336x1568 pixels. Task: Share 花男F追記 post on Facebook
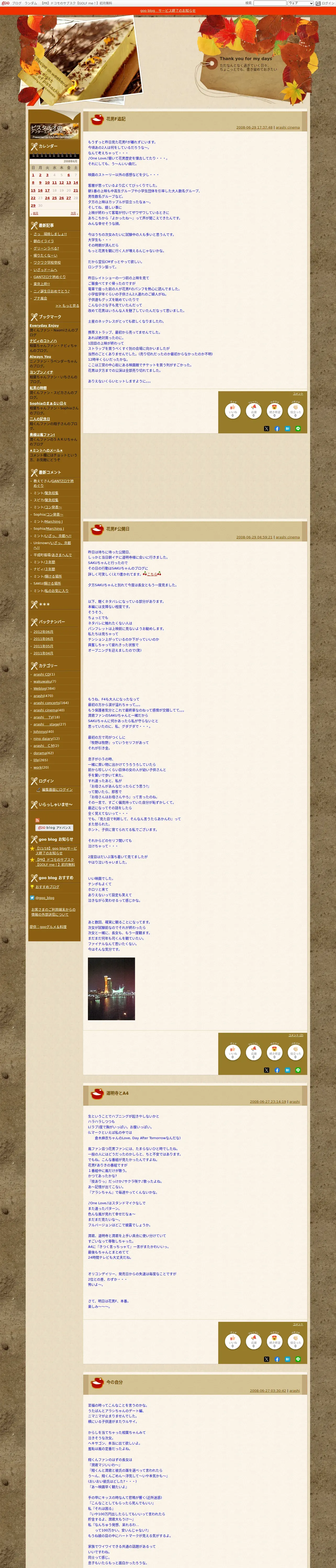277,429
